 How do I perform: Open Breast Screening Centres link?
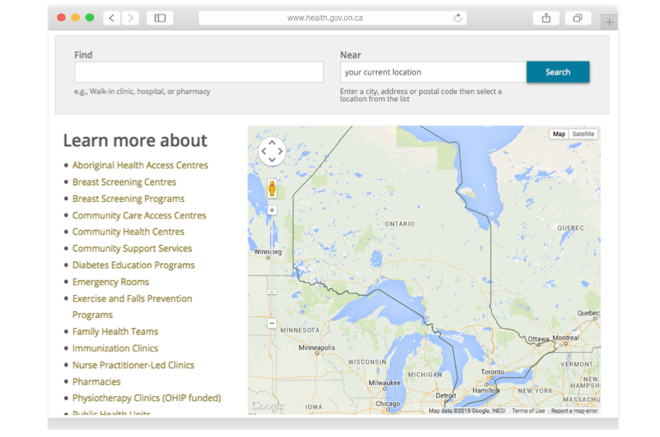(x=124, y=182)
